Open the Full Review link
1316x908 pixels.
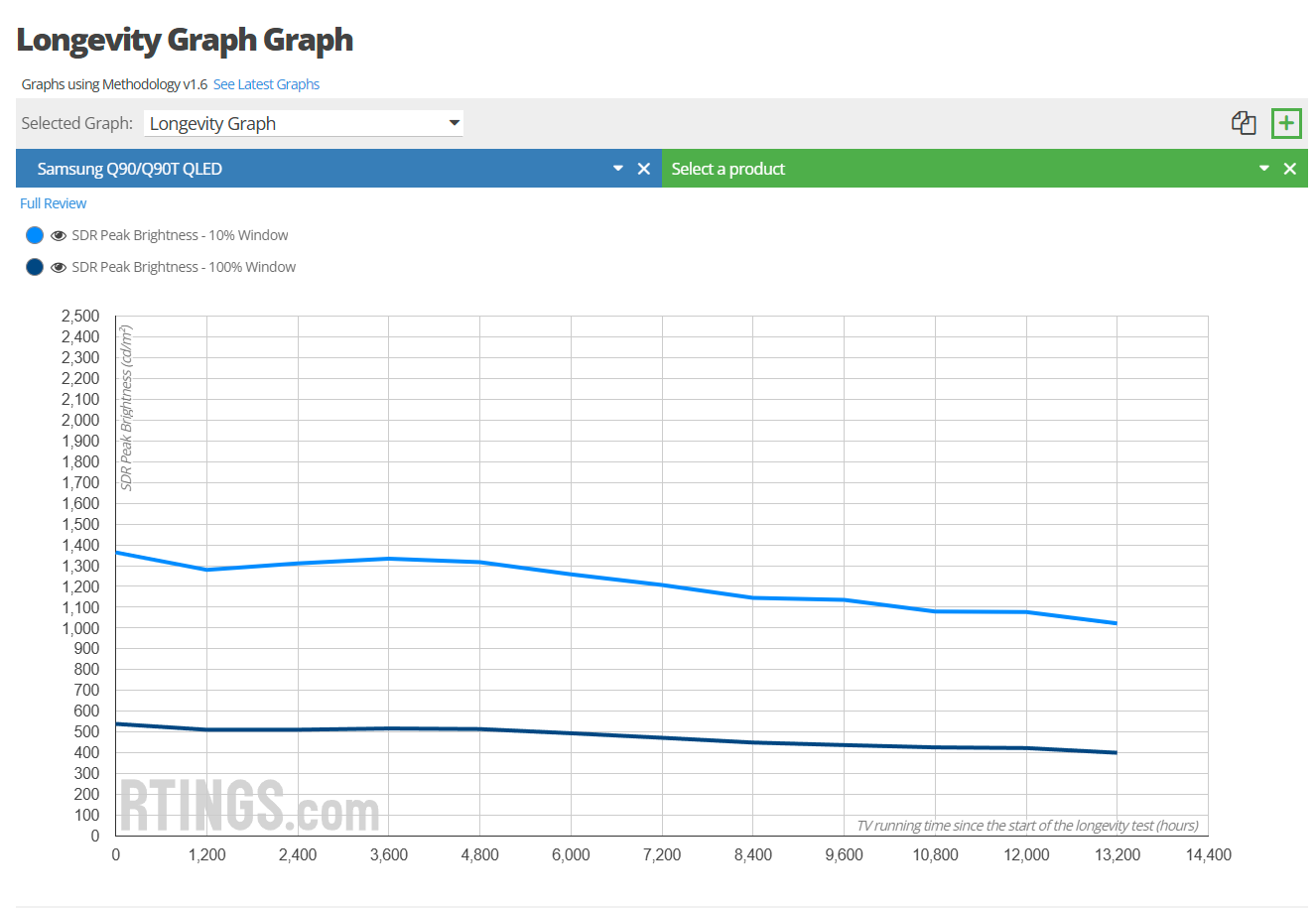coord(54,203)
